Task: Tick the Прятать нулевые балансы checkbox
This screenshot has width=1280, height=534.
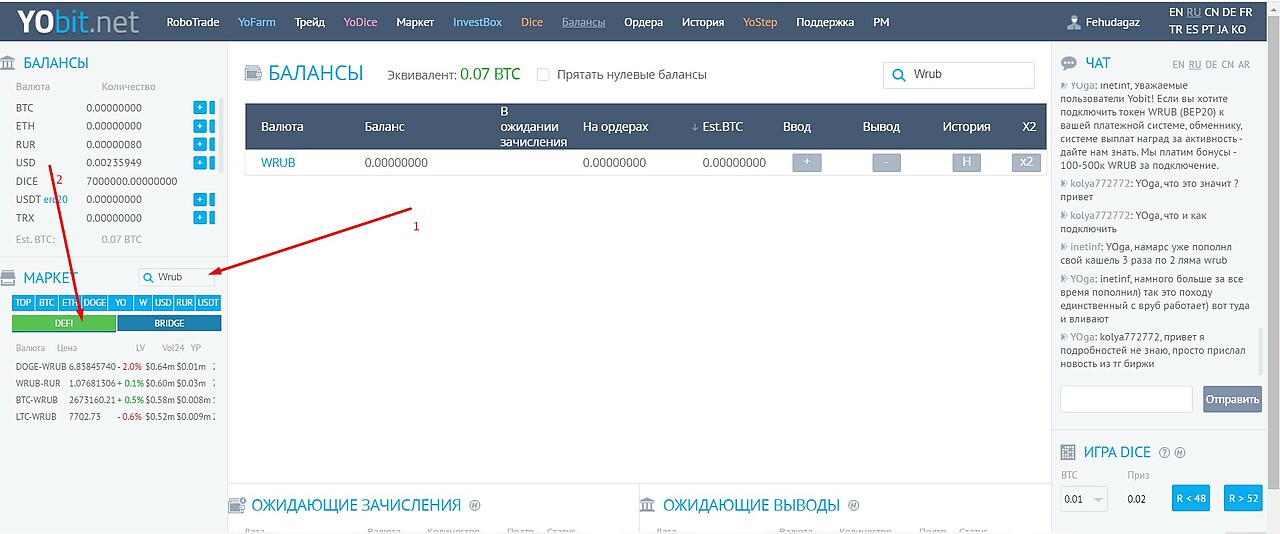Action: [x=543, y=74]
